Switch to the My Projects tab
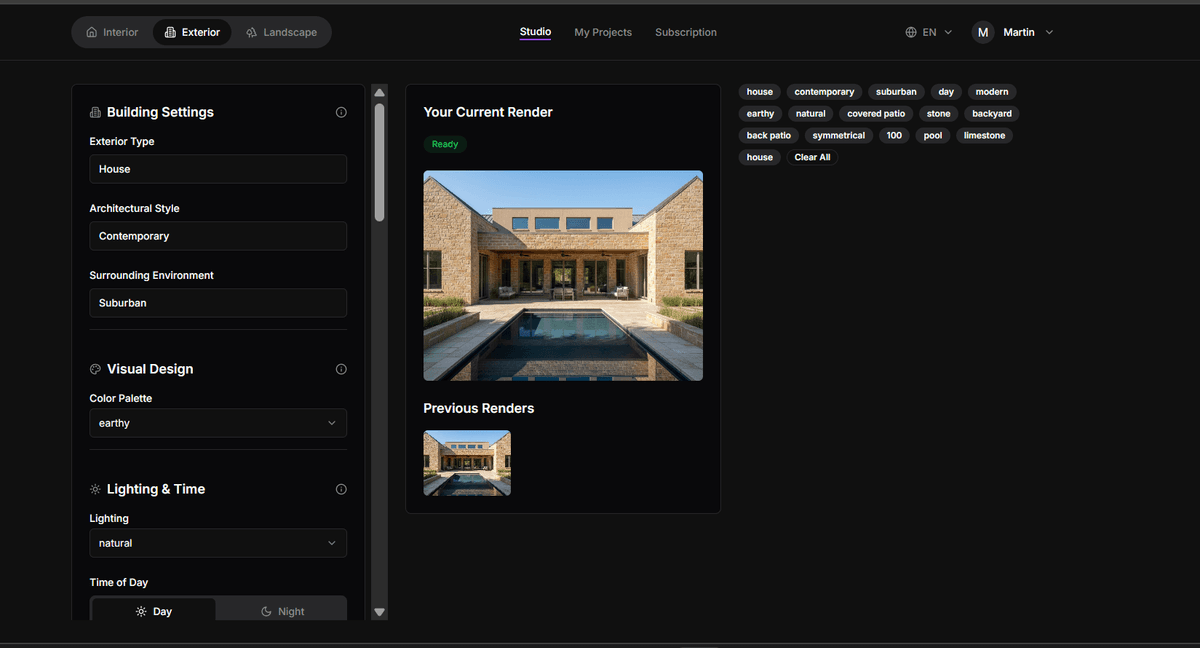1200x648 pixels. click(602, 31)
